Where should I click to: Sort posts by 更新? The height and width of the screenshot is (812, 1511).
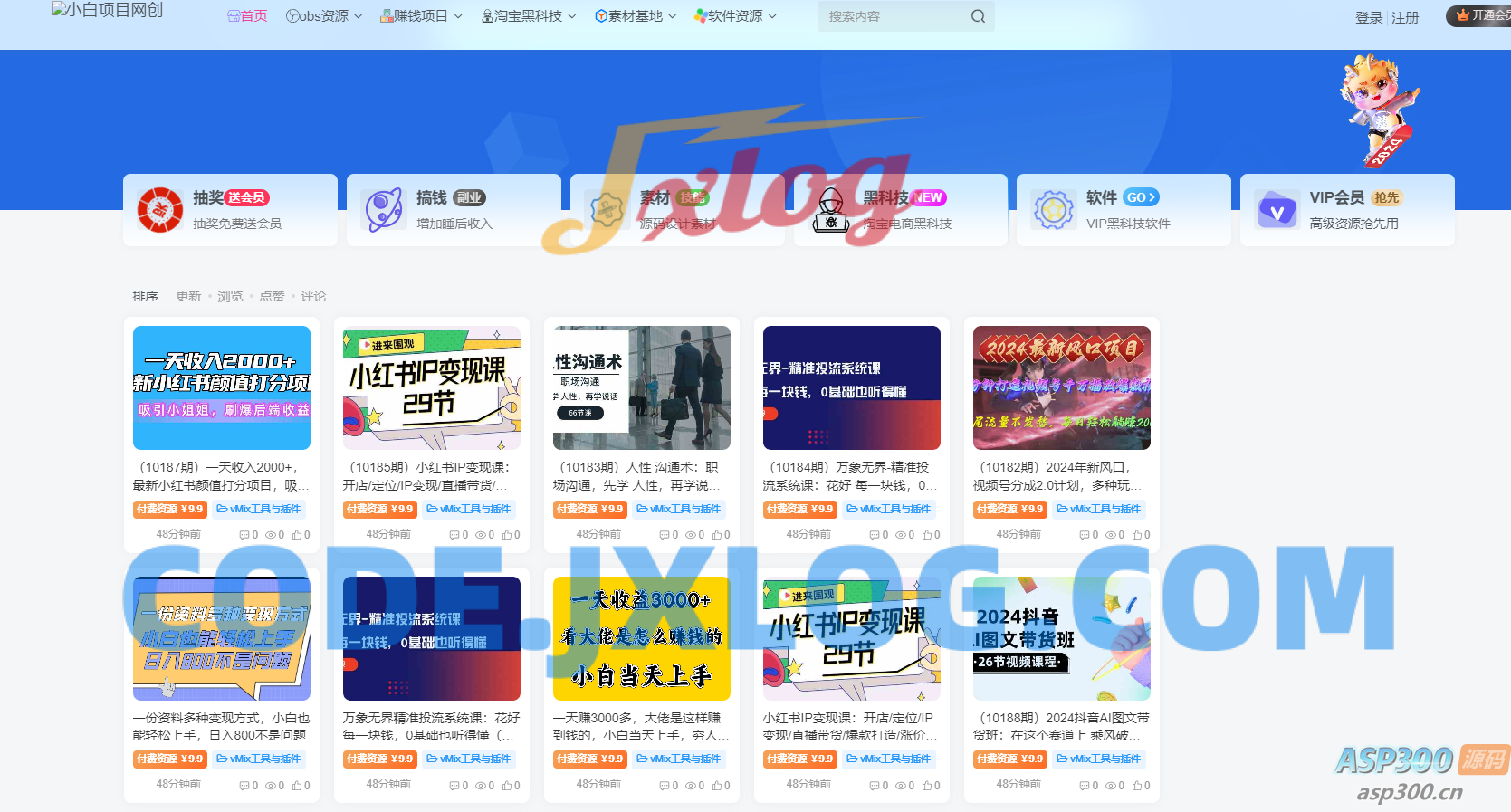coord(188,296)
